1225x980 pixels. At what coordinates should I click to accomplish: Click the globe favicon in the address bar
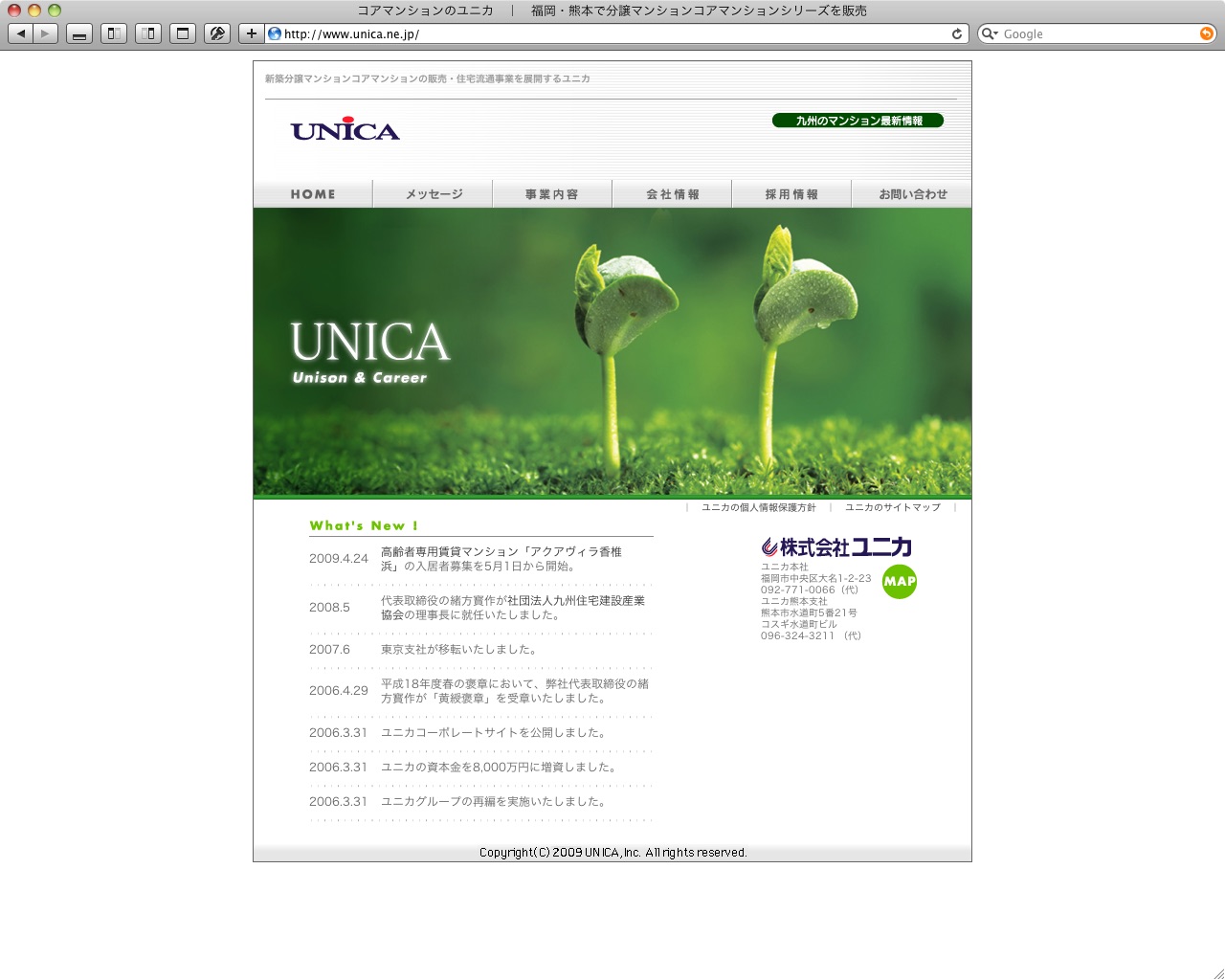275,33
